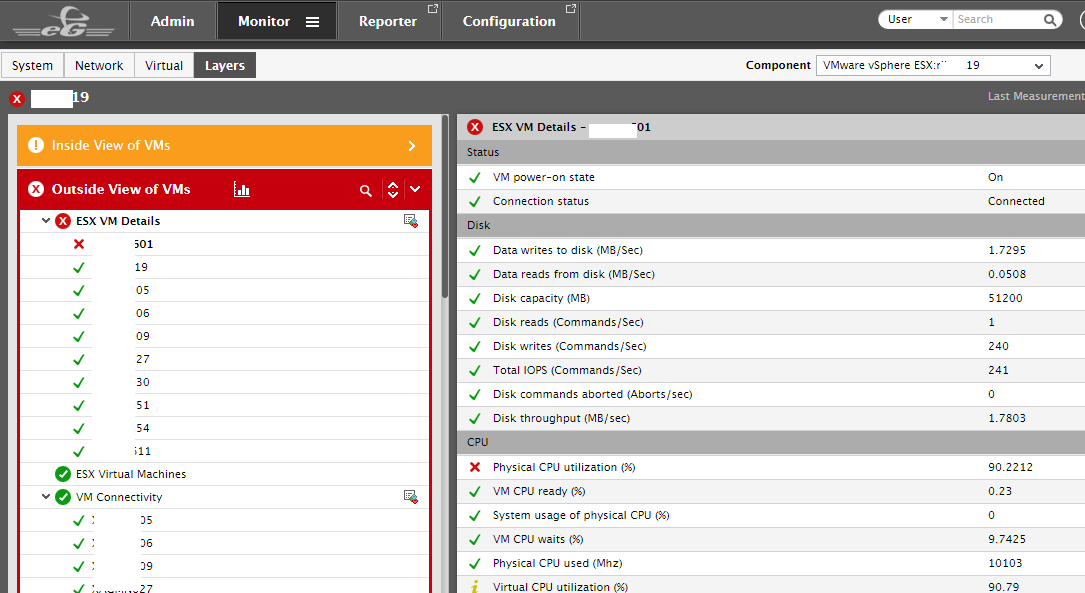Click the 90.2212 CPU utilization value

(x=1010, y=467)
